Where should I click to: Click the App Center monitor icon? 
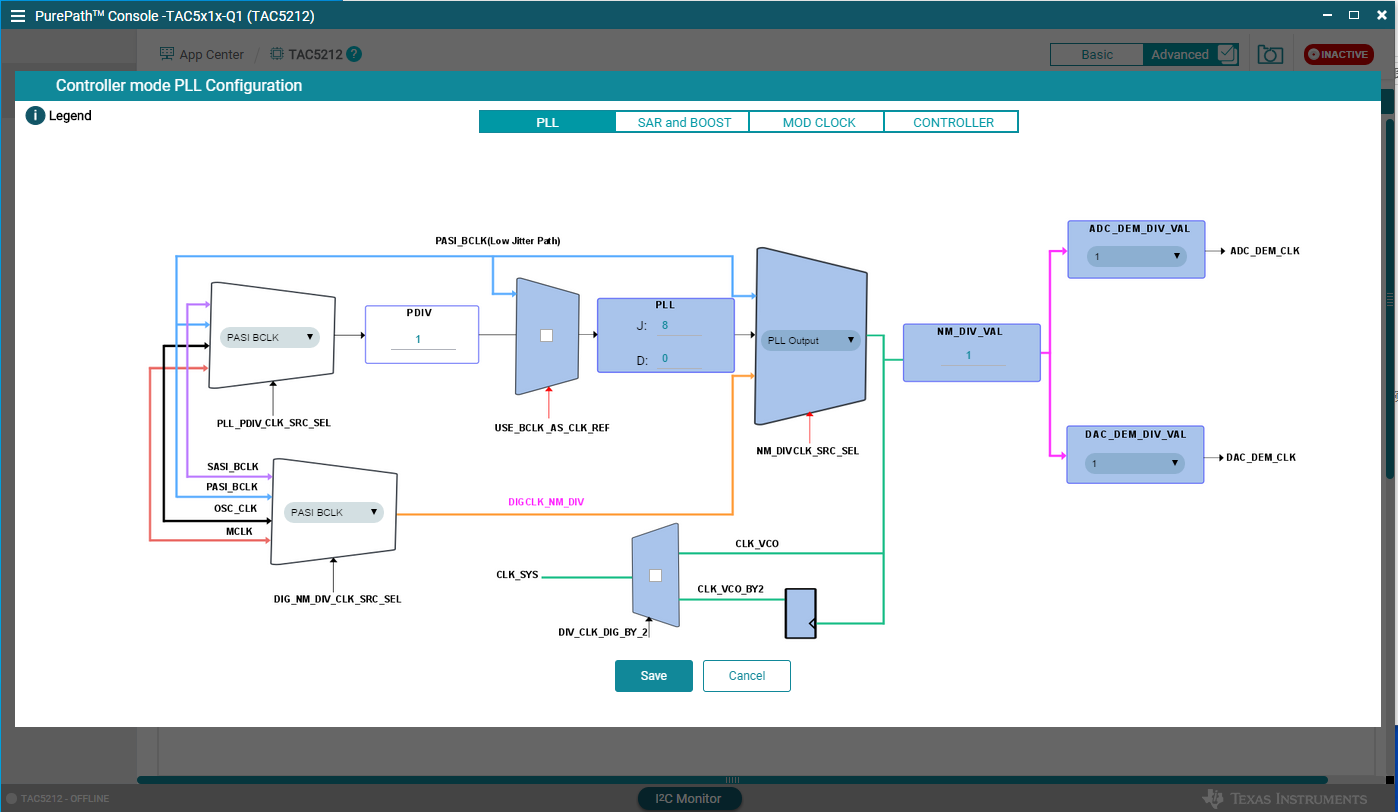167,54
